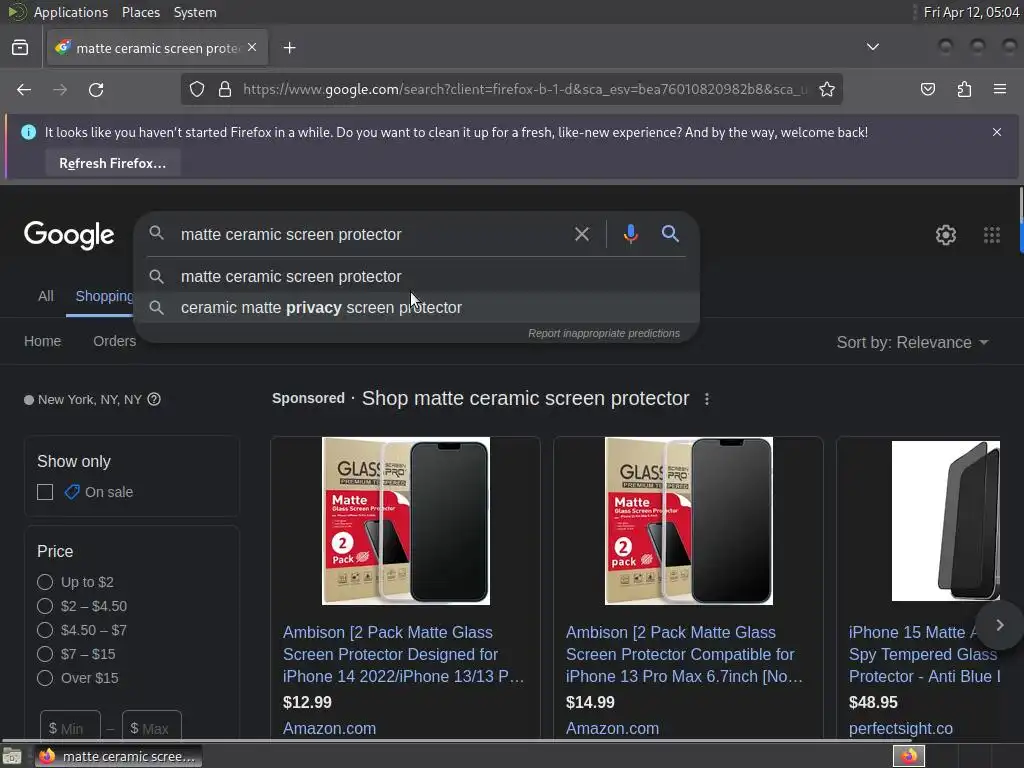Click the info icon in the notification bar
This screenshot has height=768, width=1024.
(28, 132)
